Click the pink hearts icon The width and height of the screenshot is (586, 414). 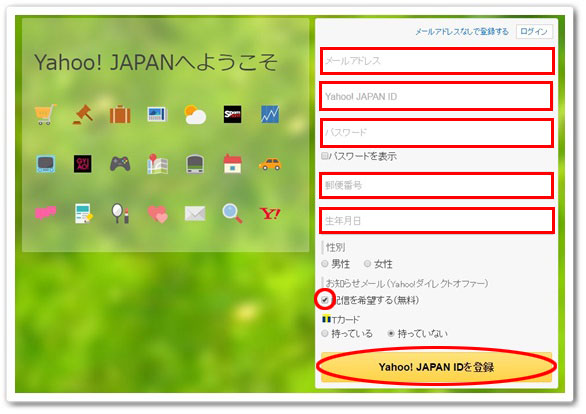[x=157, y=214]
